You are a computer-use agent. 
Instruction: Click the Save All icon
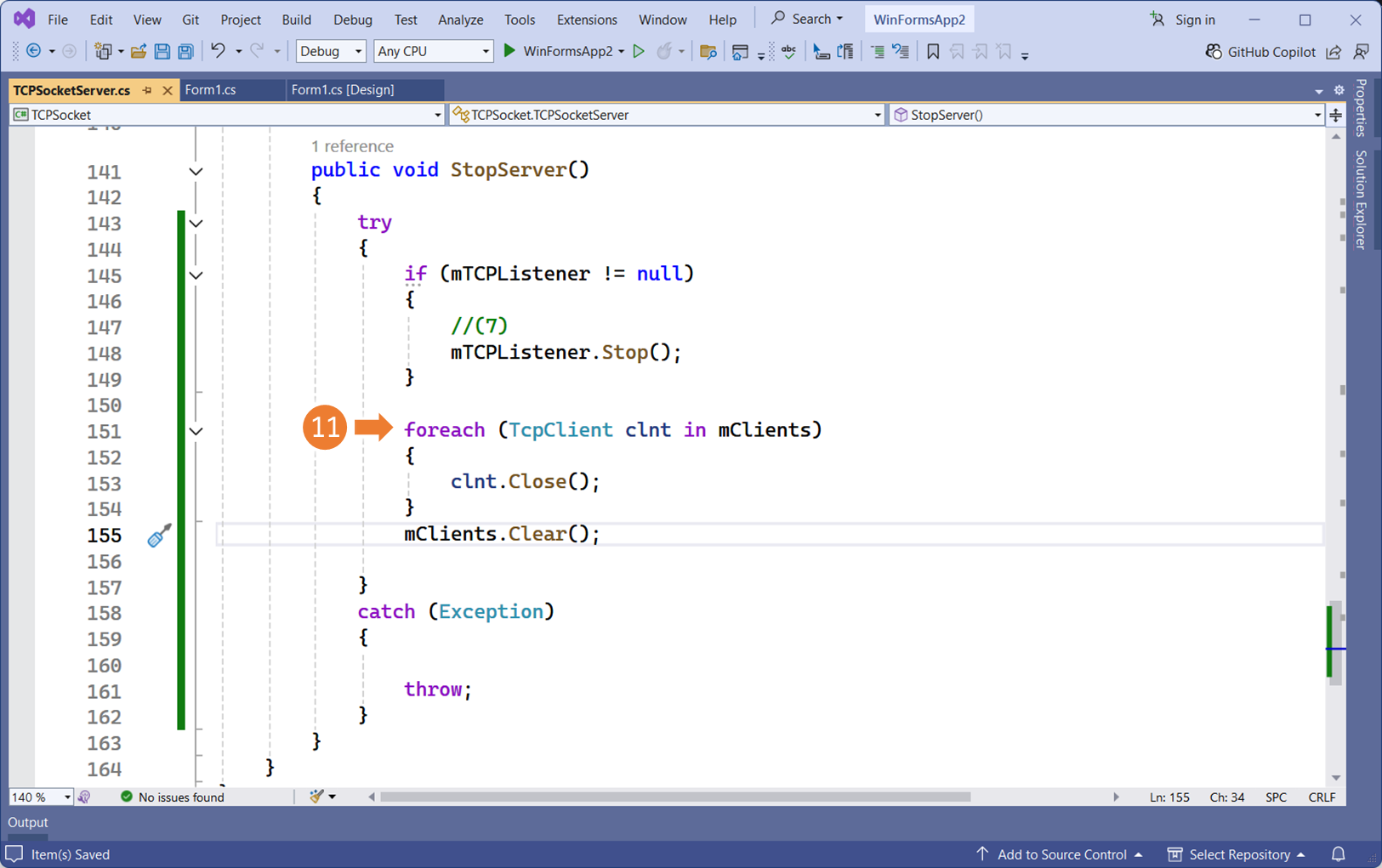(185, 51)
